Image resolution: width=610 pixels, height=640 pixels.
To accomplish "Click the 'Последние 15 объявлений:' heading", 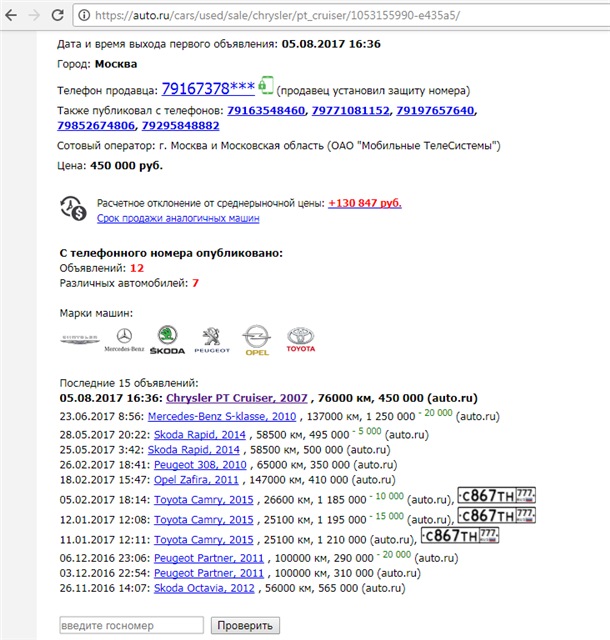I will tap(129, 383).
